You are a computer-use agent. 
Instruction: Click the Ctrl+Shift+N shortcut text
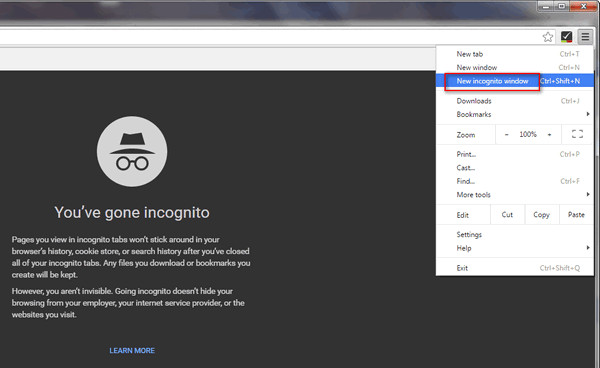pyautogui.click(x=560, y=81)
